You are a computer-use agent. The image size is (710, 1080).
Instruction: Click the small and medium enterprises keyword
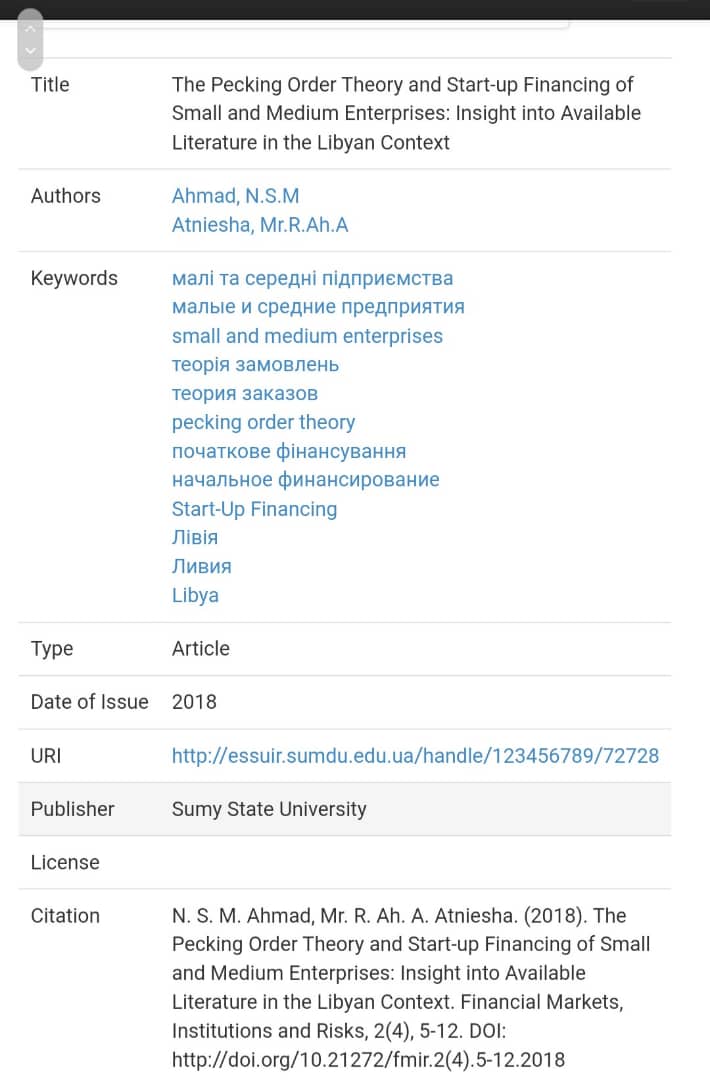(x=307, y=336)
